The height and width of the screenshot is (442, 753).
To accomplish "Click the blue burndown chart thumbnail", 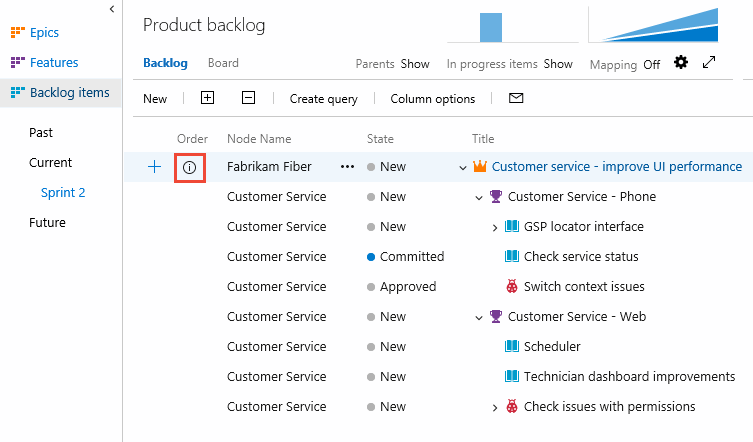I will 653,26.
